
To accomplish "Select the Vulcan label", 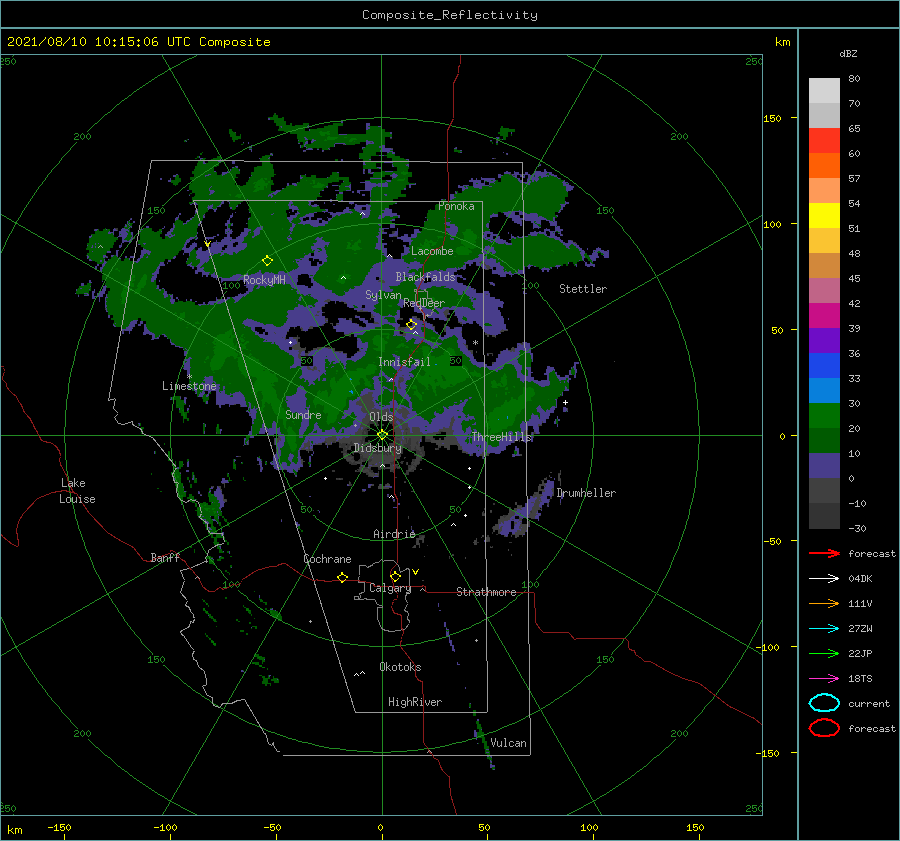I will point(508,743).
